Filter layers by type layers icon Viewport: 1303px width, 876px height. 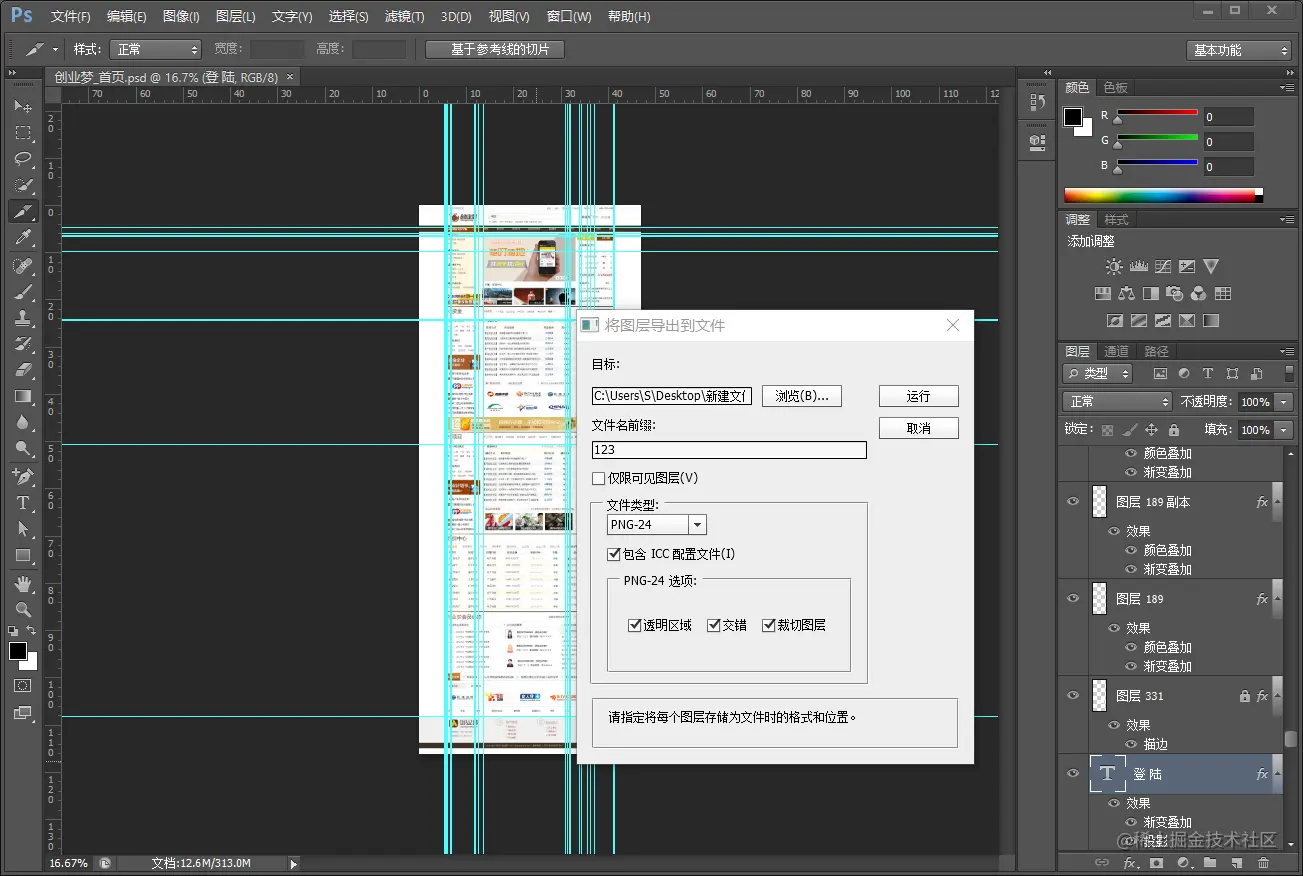(1207, 373)
